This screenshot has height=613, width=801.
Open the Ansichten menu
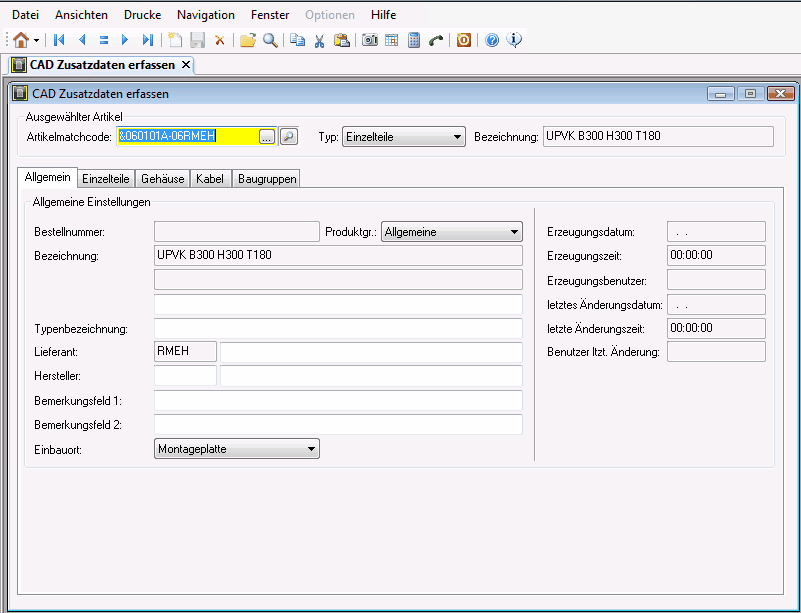click(82, 15)
